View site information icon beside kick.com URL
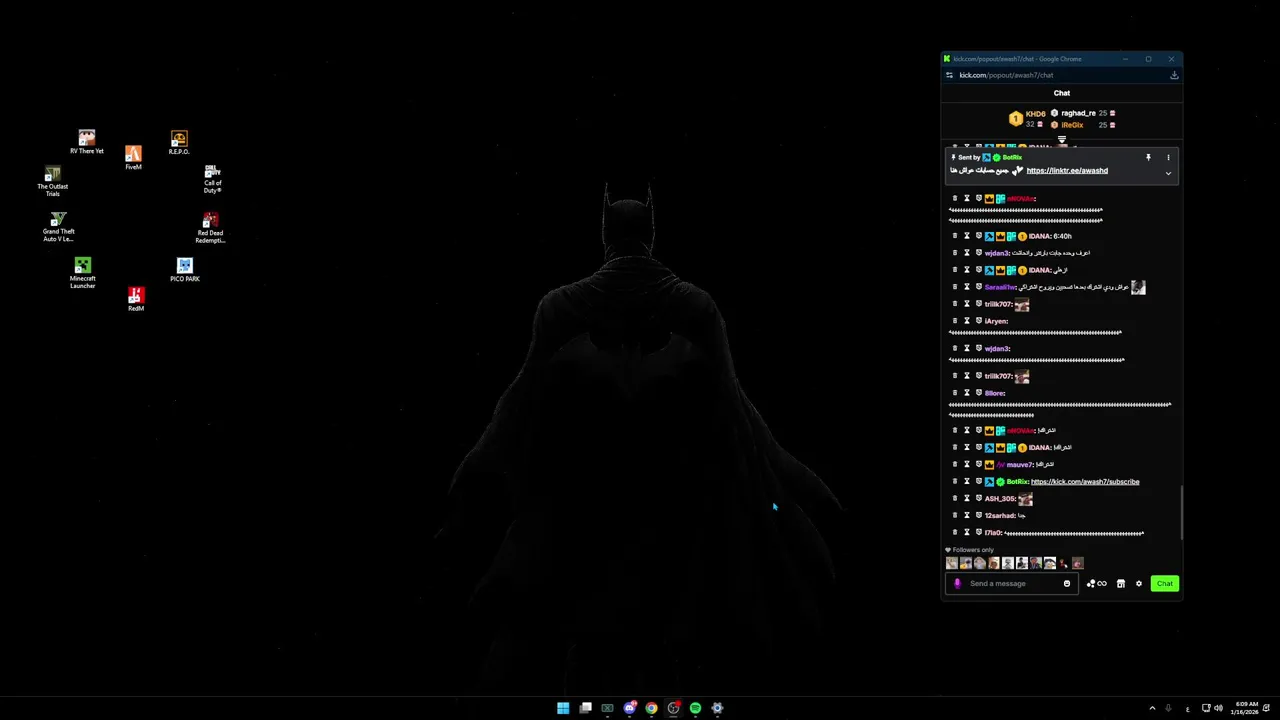Viewport: 1280px width, 720px height. tap(949, 75)
